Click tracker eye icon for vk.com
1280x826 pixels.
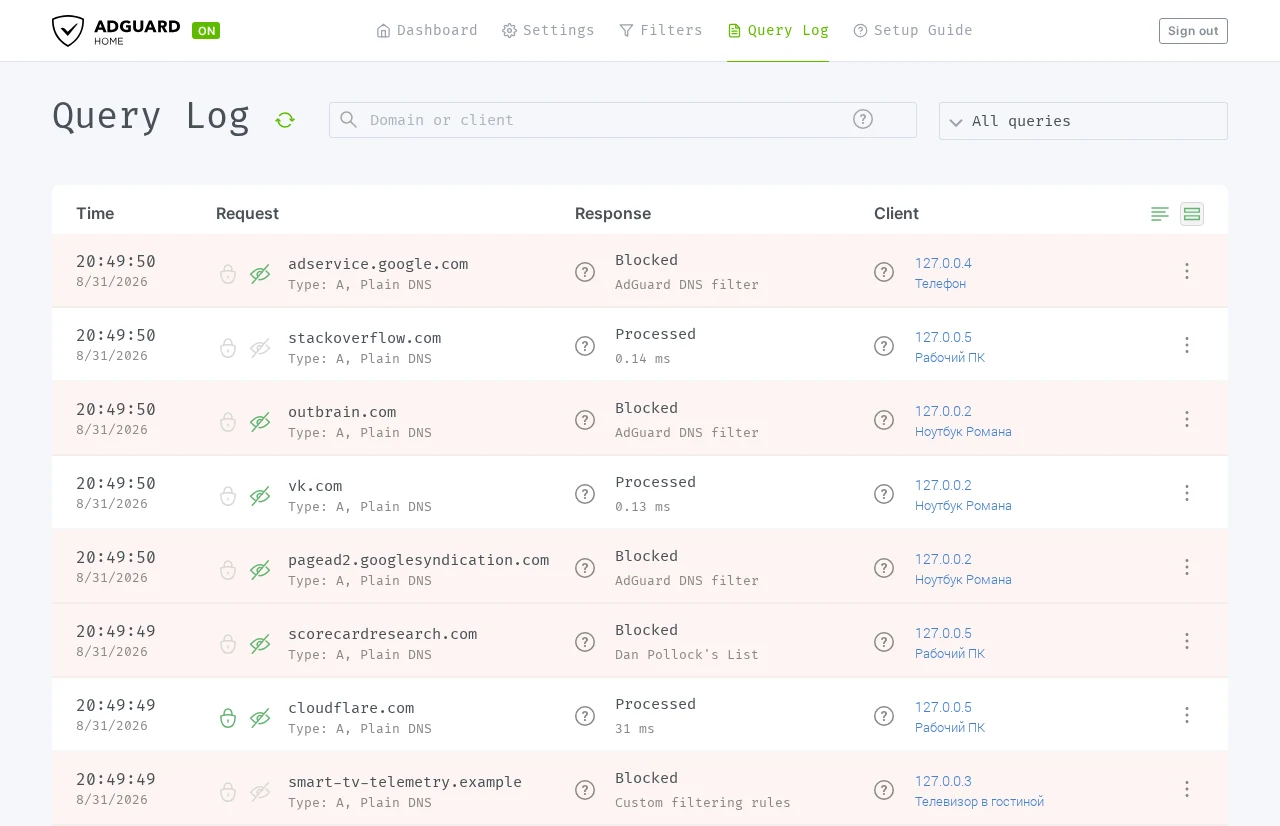tap(260, 495)
